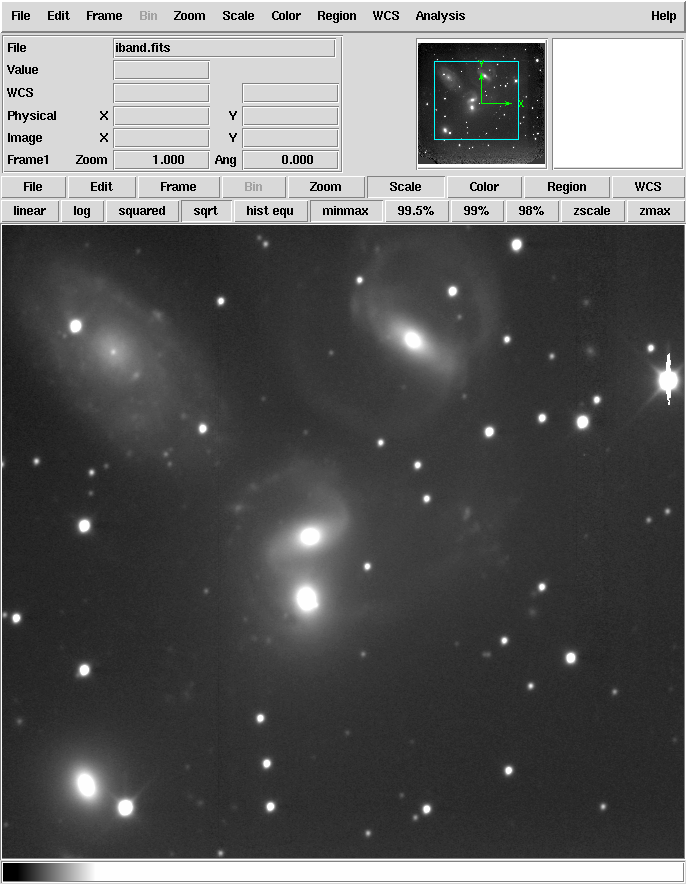Open the WCS menu in the menu bar

tap(386, 16)
